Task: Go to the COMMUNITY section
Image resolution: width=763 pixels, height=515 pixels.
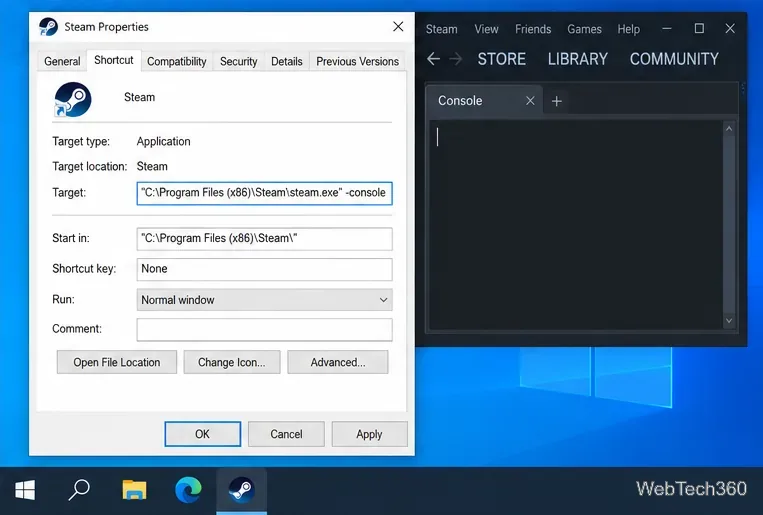Action: pyautogui.click(x=674, y=59)
